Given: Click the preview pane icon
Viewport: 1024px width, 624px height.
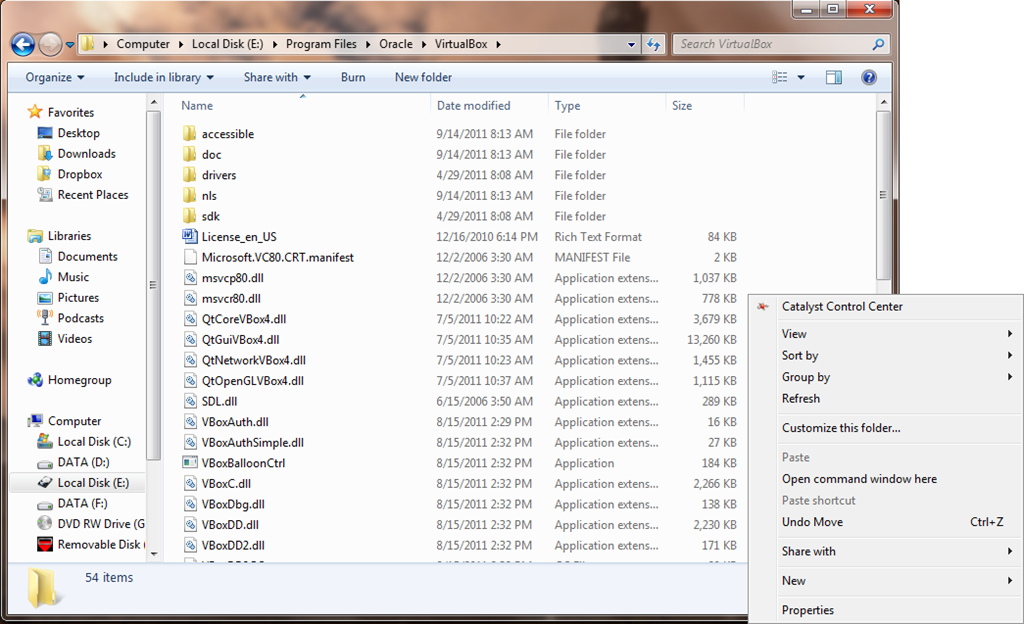Looking at the screenshot, I should [x=833, y=77].
